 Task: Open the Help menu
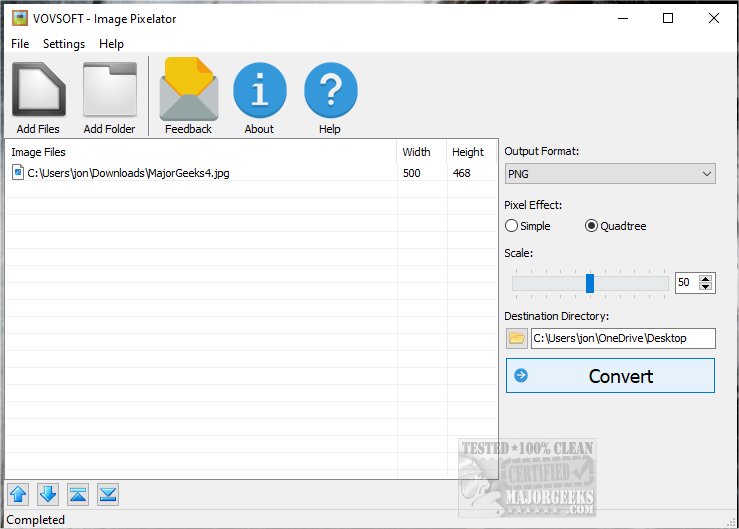point(111,44)
